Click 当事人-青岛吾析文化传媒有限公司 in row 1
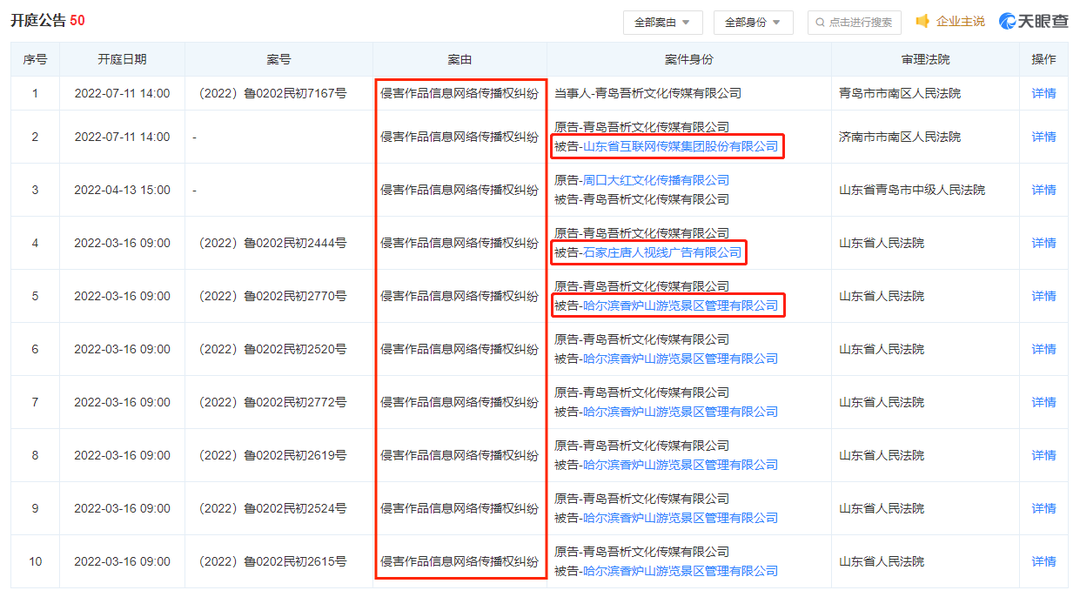Viewport: 1080px width, 597px height. [x=648, y=94]
